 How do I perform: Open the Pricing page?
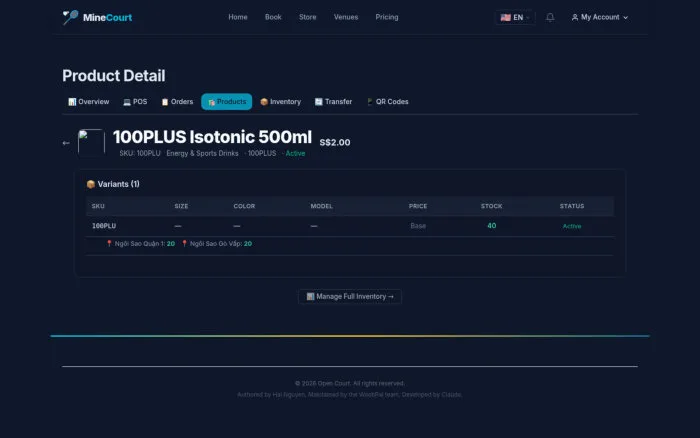[x=387, y=17]
